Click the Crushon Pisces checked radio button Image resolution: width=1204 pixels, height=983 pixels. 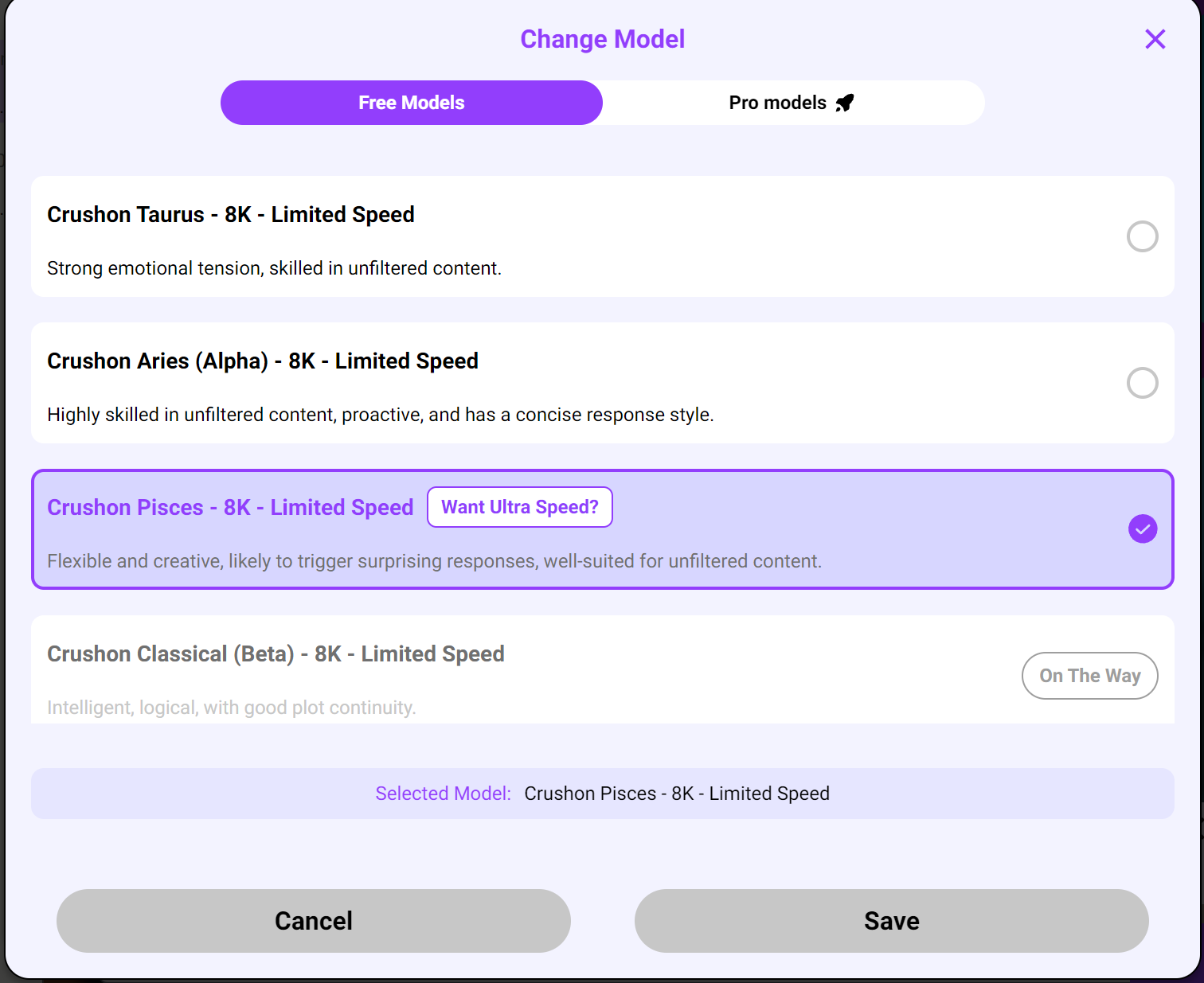1142,529
